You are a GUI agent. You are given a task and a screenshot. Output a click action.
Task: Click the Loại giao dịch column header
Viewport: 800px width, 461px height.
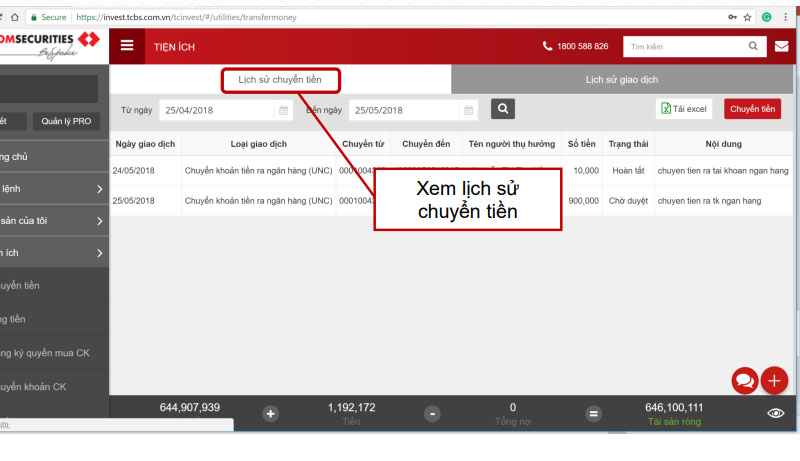click(259, 144)
